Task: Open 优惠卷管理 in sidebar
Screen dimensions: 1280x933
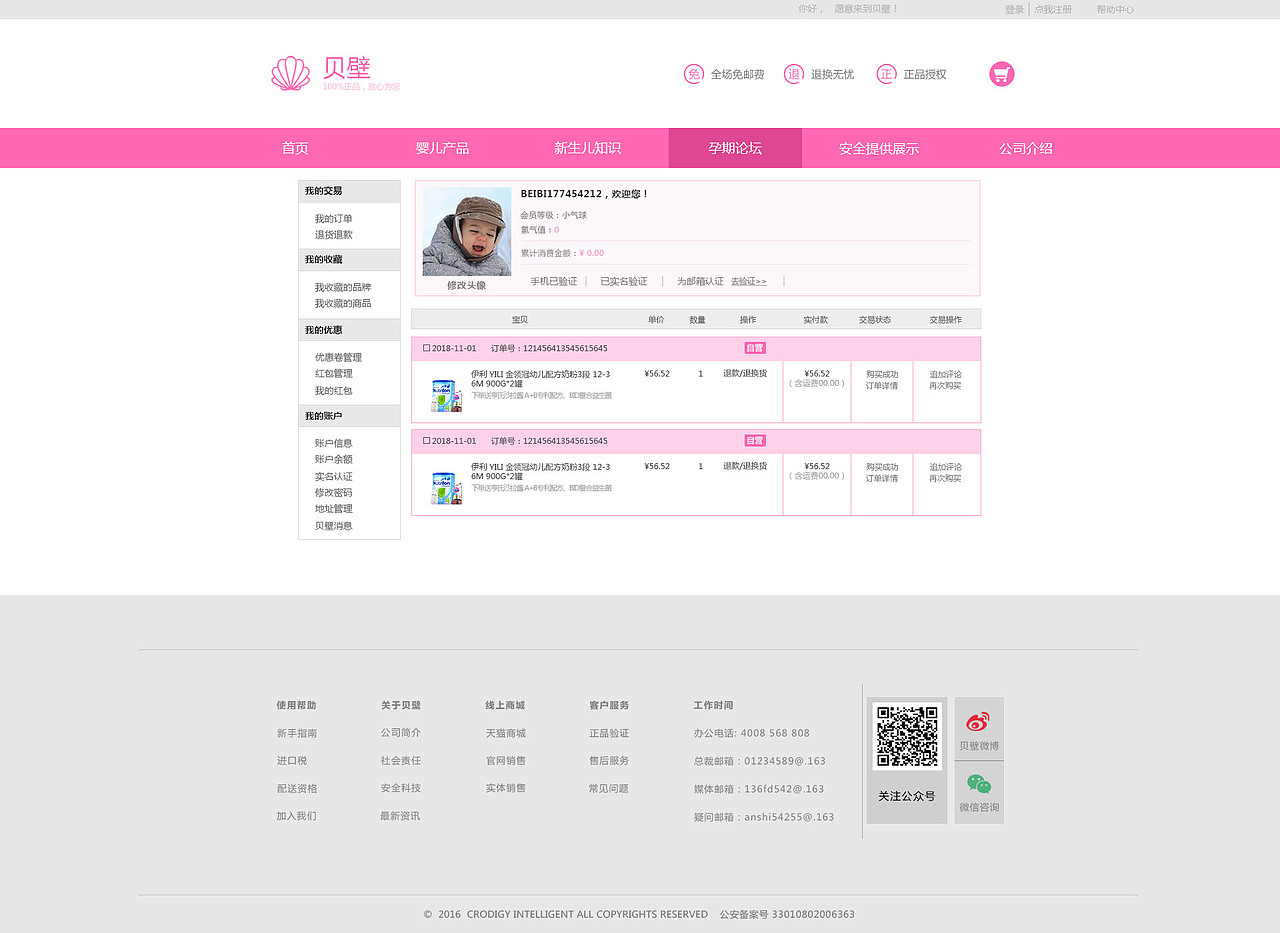Action: [338, 357]
